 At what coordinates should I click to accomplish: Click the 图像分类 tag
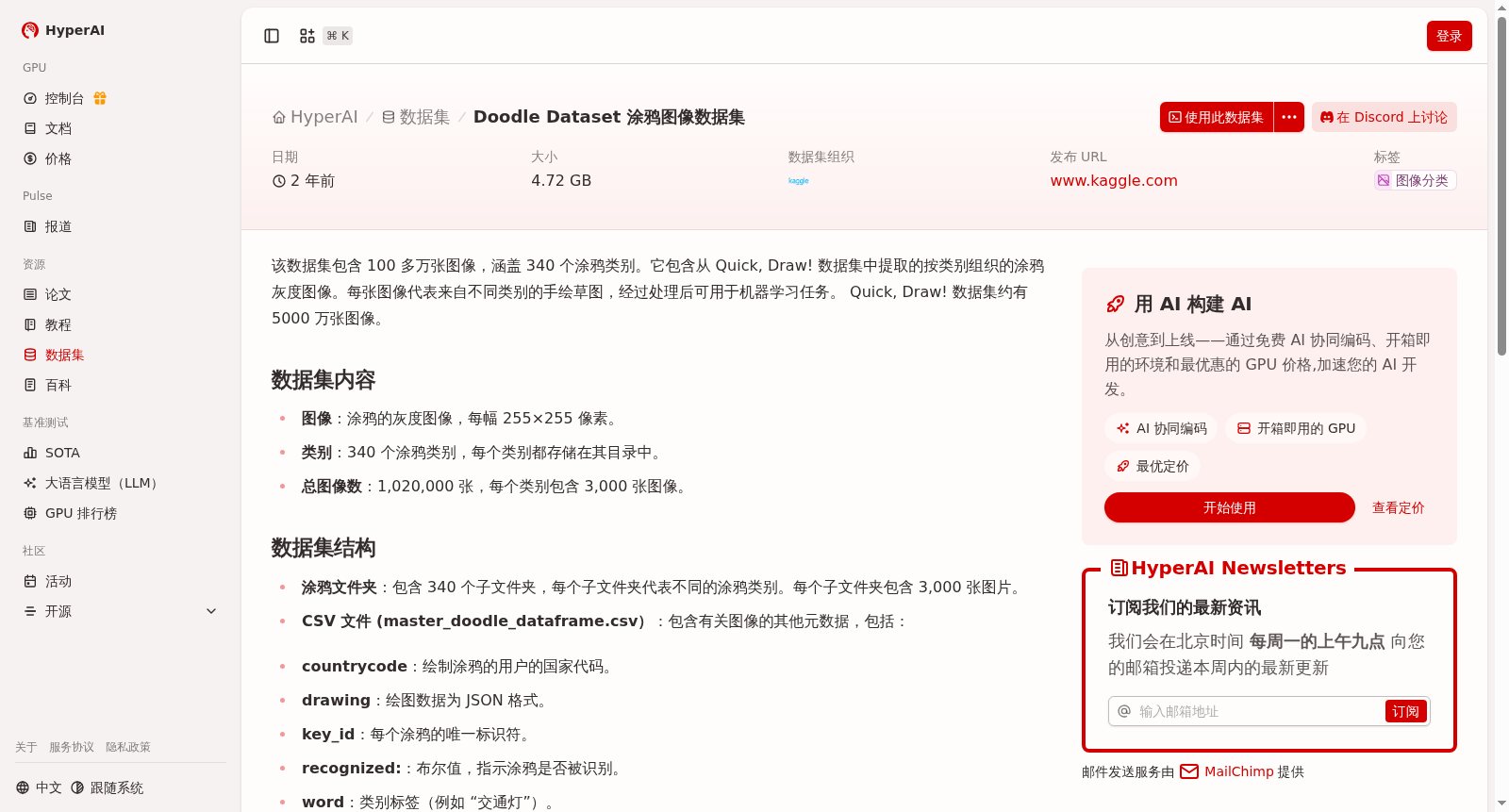coord(1415,180)
